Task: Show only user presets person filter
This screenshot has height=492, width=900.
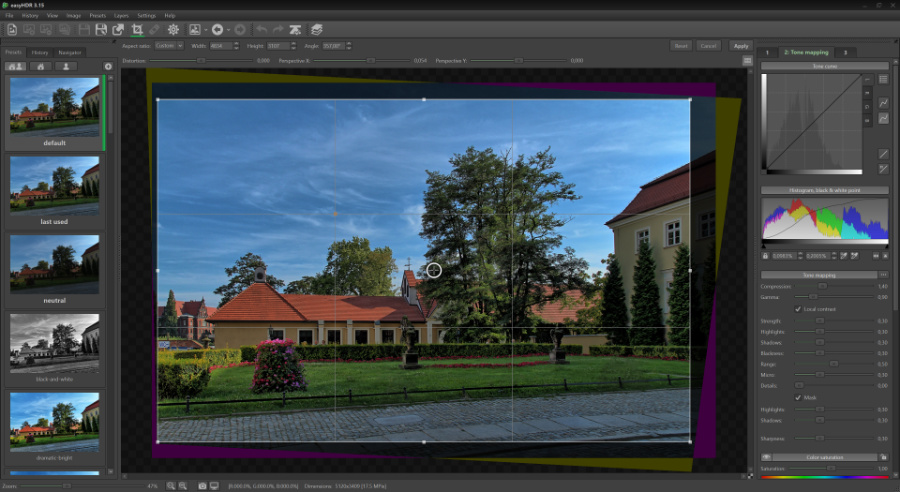Action: pyautogui.click(x=66, y=67)
